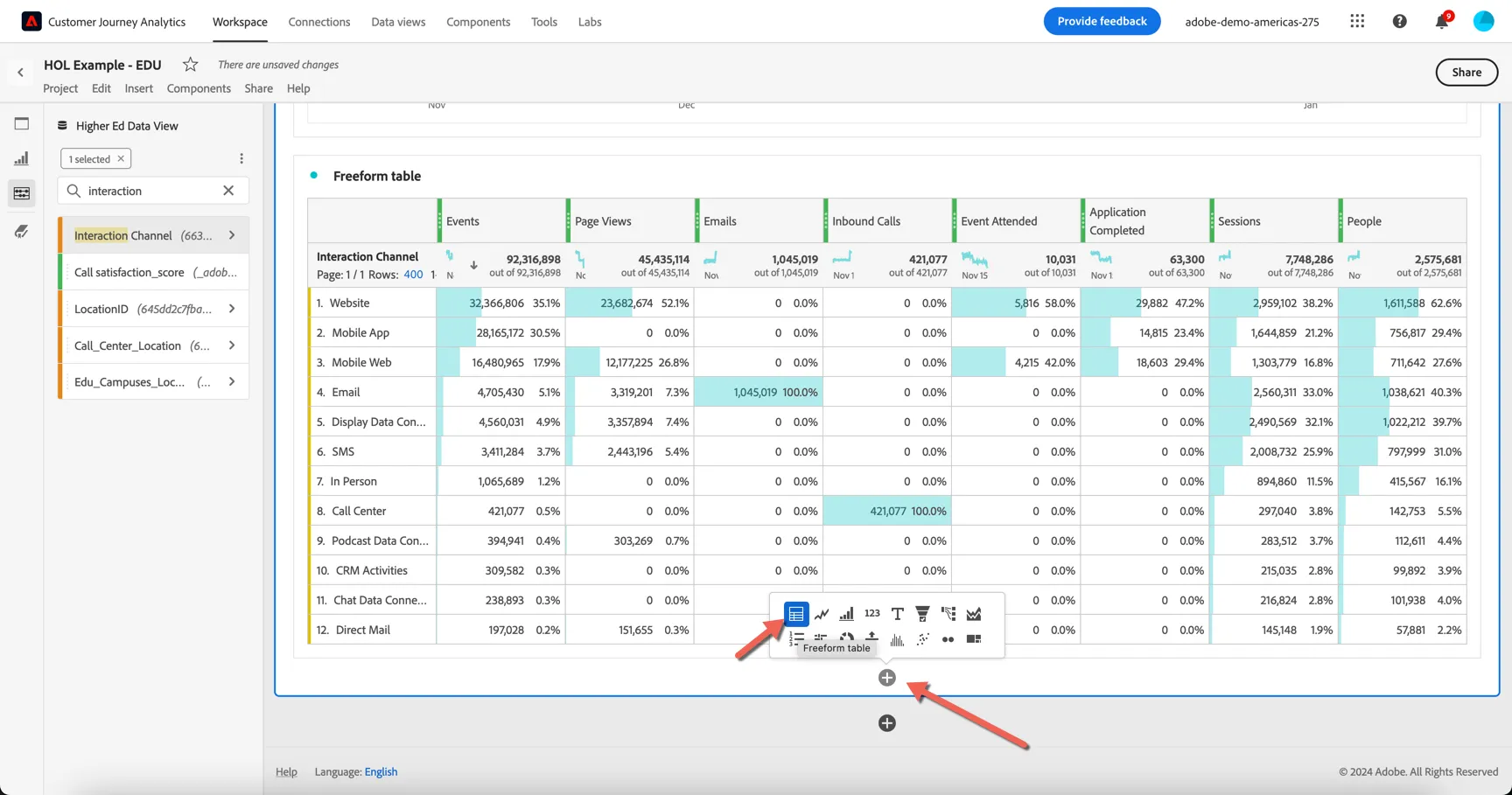Select the 123 Summary number visualization
The width and height of the screenshot is (1512, 795).
point(872,613)
